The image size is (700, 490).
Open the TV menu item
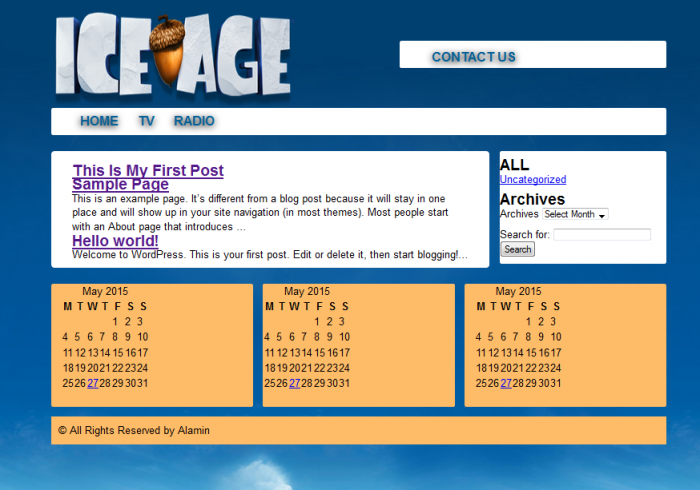pyautogui.click(x=146, y=121)
